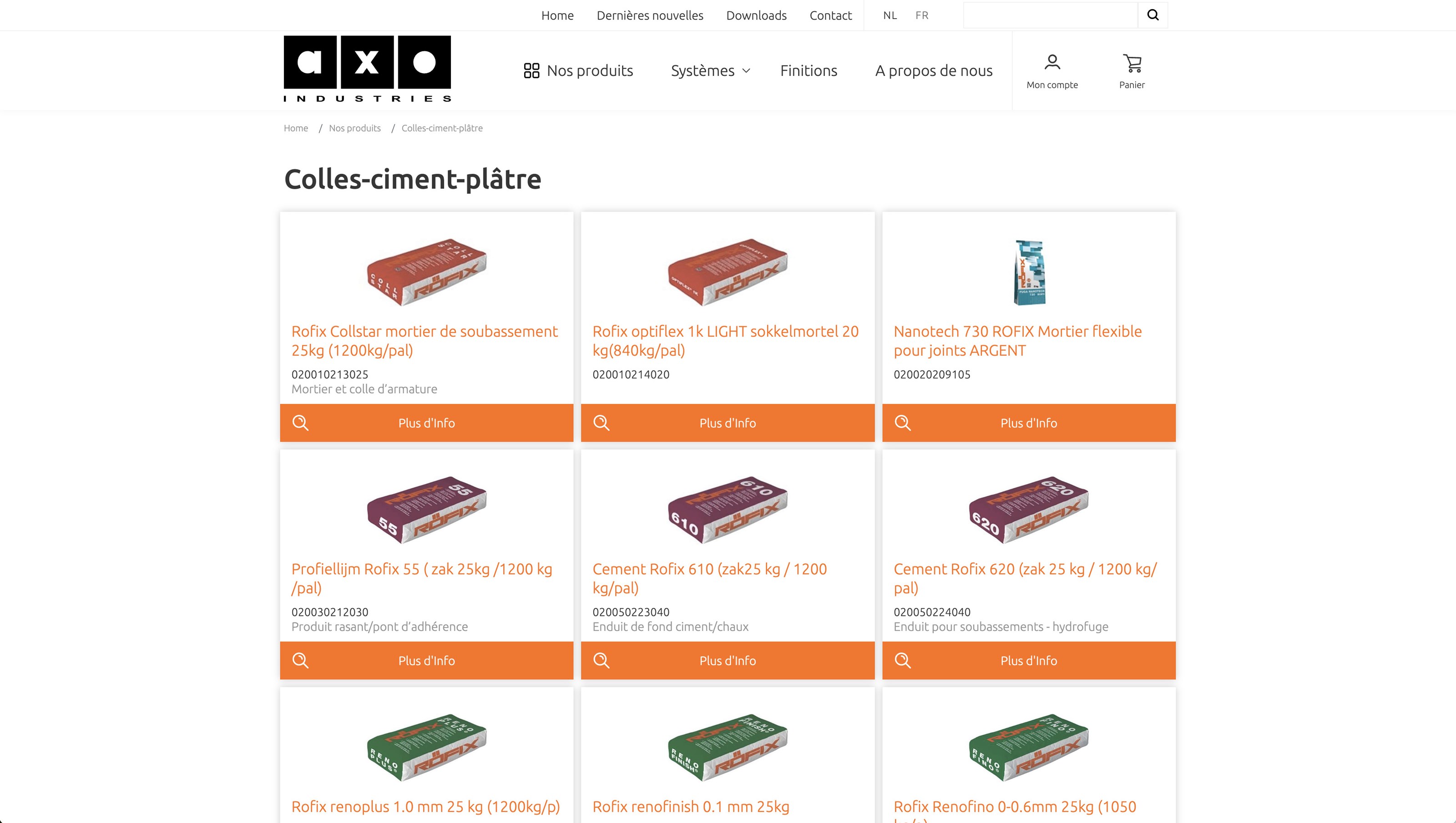
Task: Click the chevron next to Systèmes
Action: pos(746,71)
